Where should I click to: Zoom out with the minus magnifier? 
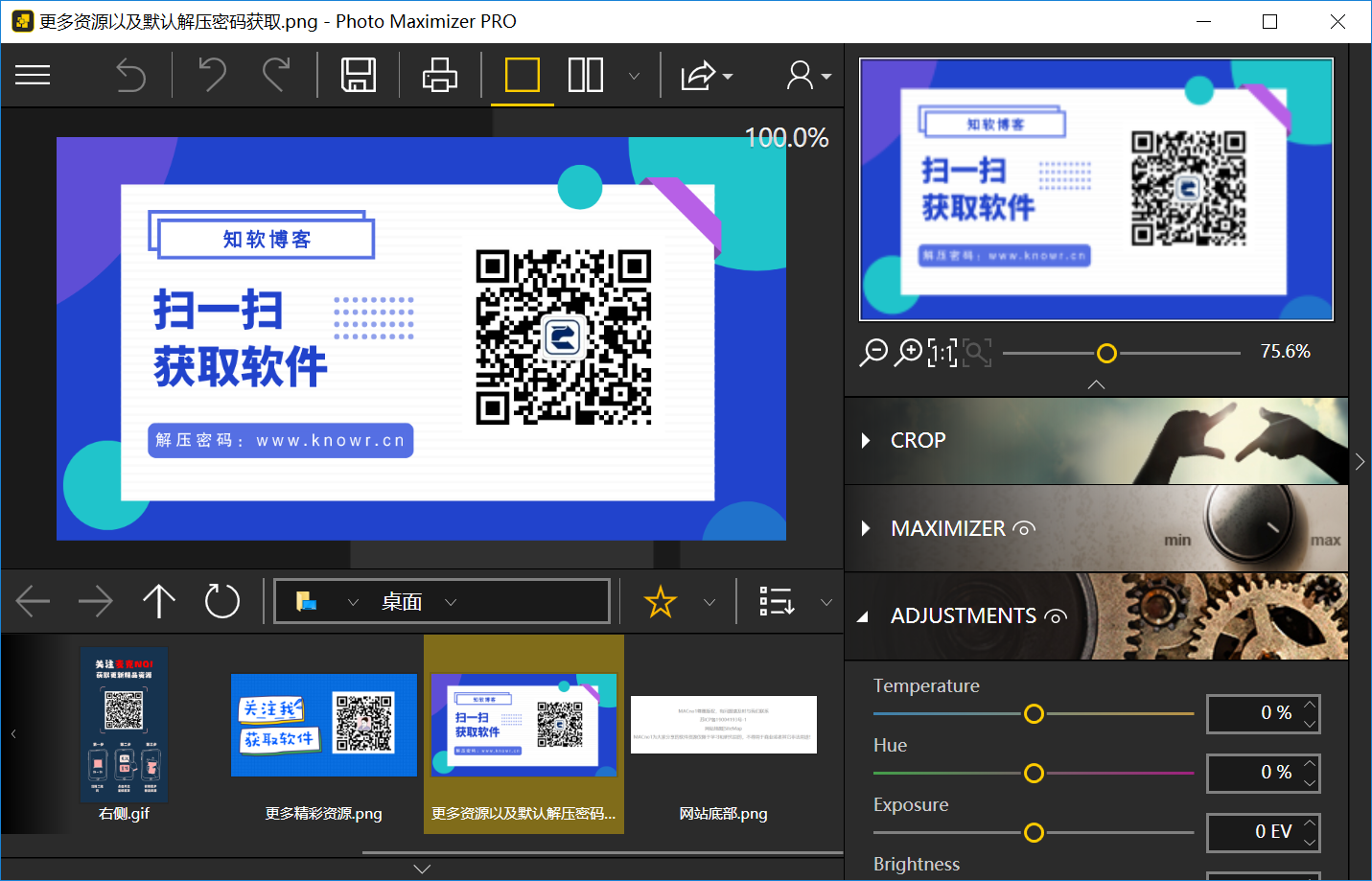(x=873, y=353)
